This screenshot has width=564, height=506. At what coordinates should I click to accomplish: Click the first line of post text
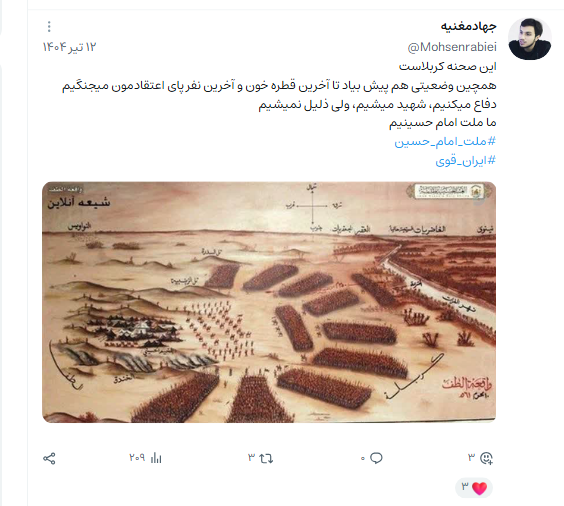[447, 67]
